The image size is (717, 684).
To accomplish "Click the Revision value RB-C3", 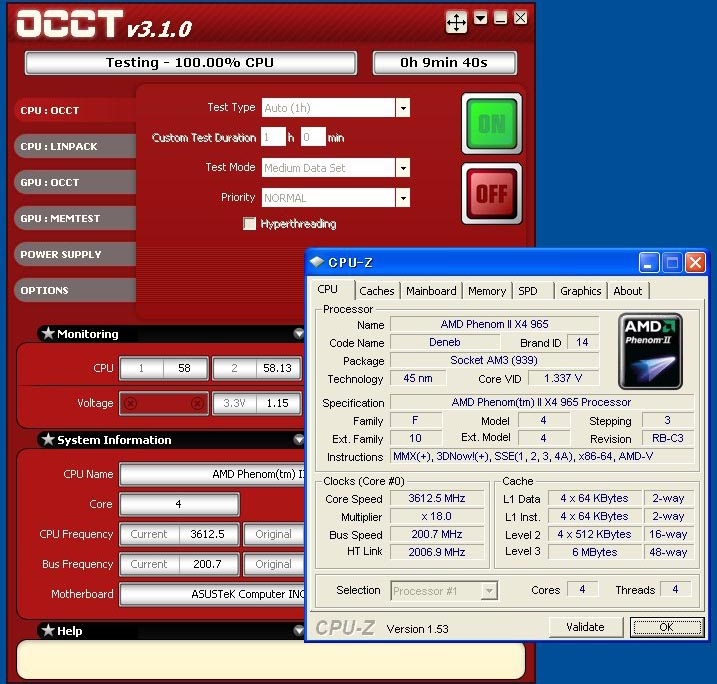I will coord(668,438).
